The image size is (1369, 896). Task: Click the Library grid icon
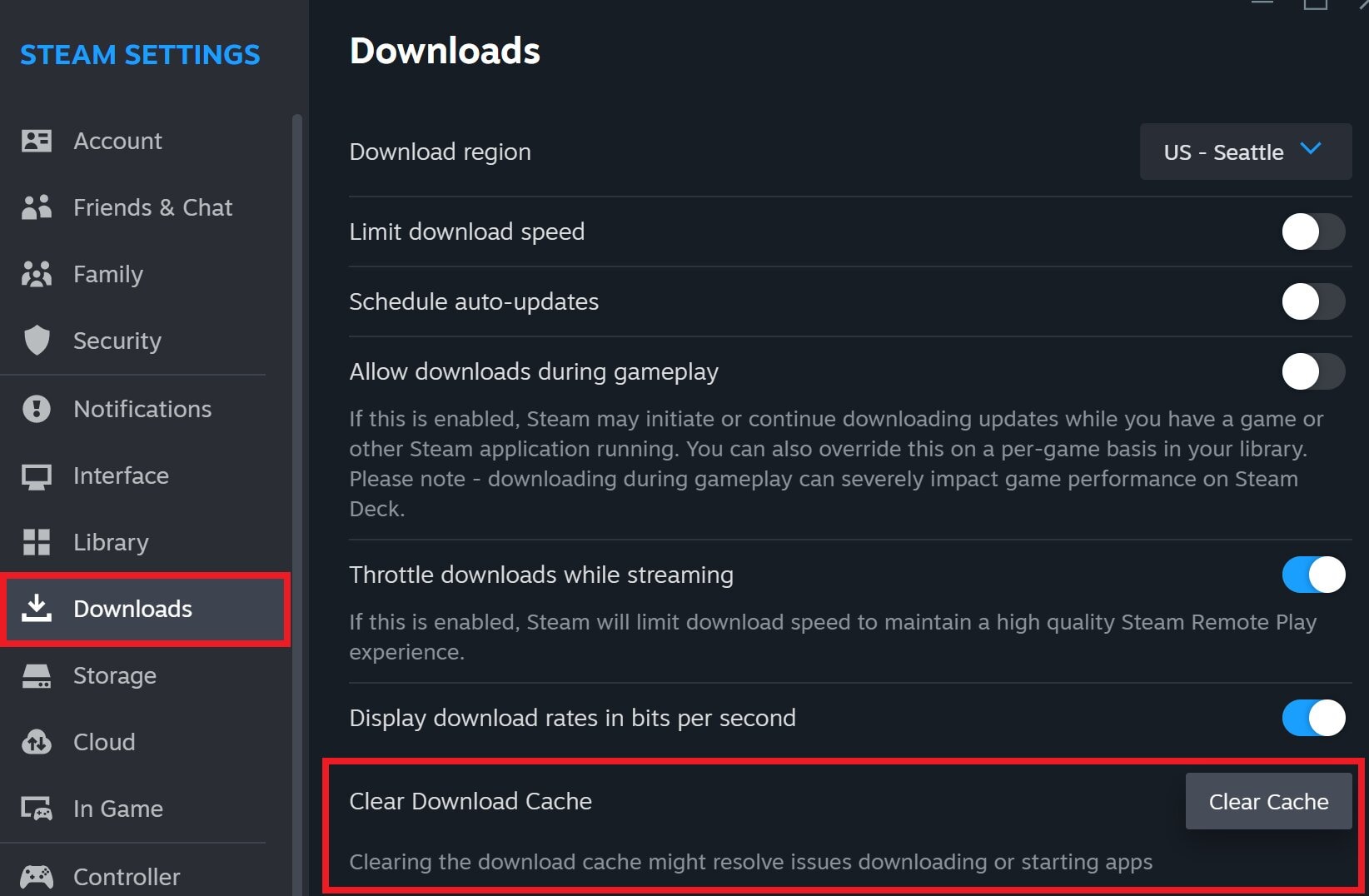pos(37,542)
